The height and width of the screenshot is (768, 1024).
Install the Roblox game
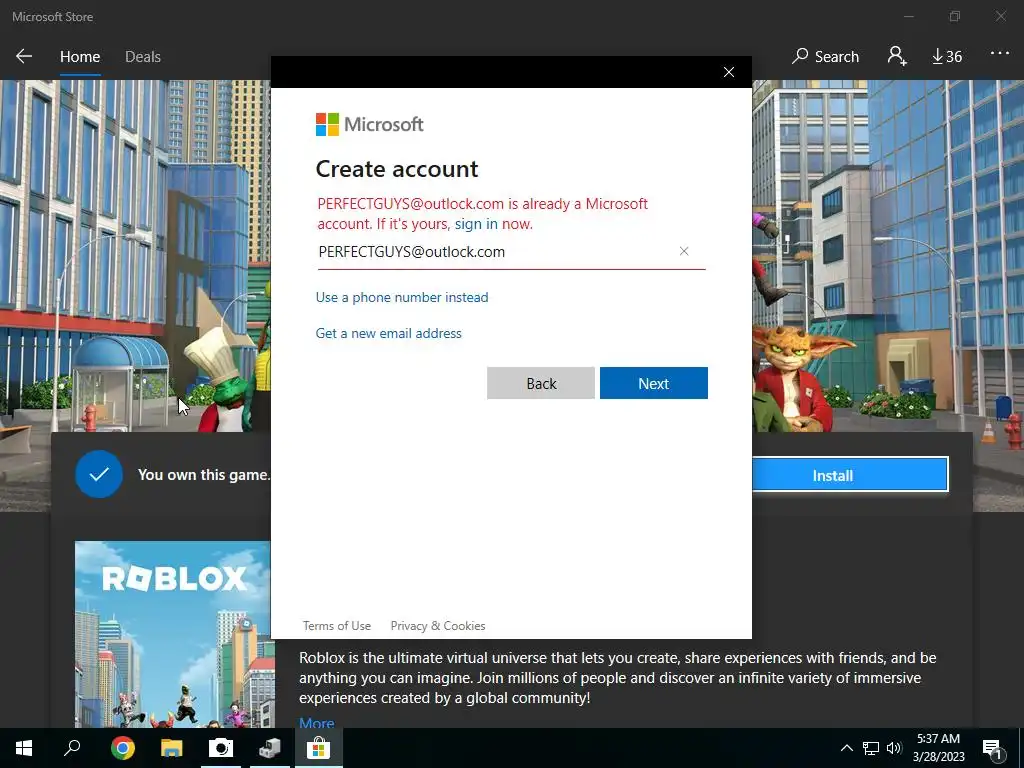(850, 475)
